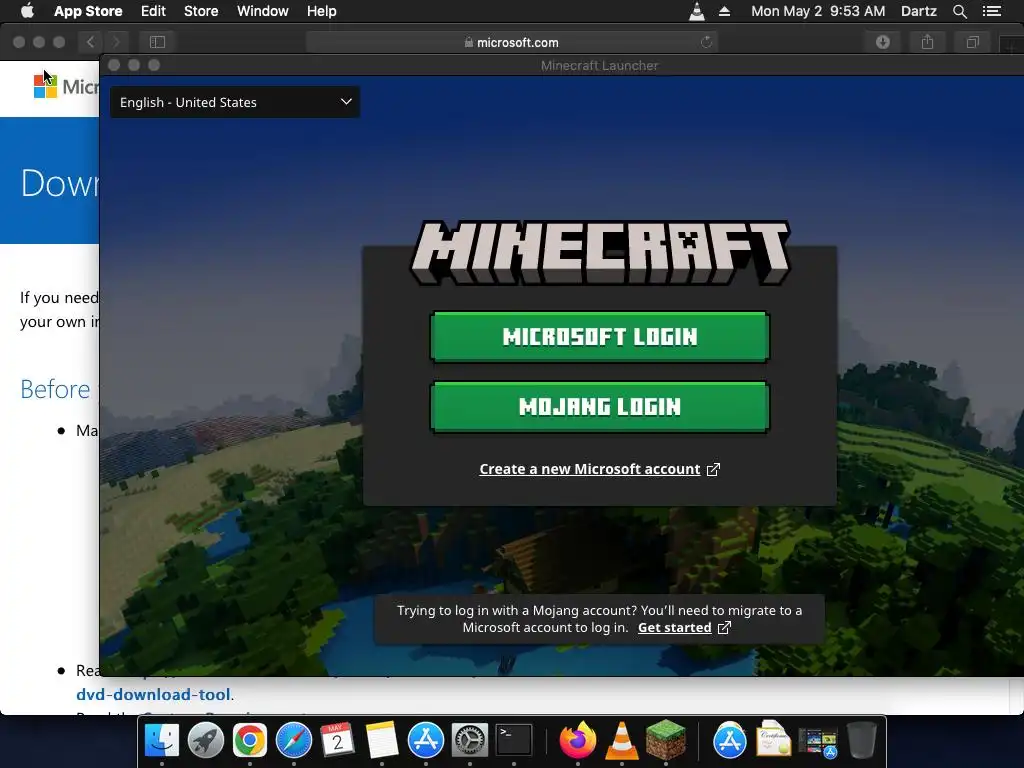1024x768 pixels.
Task: Open Spotlight search magnifier
Action: click(x=959, y=11)
